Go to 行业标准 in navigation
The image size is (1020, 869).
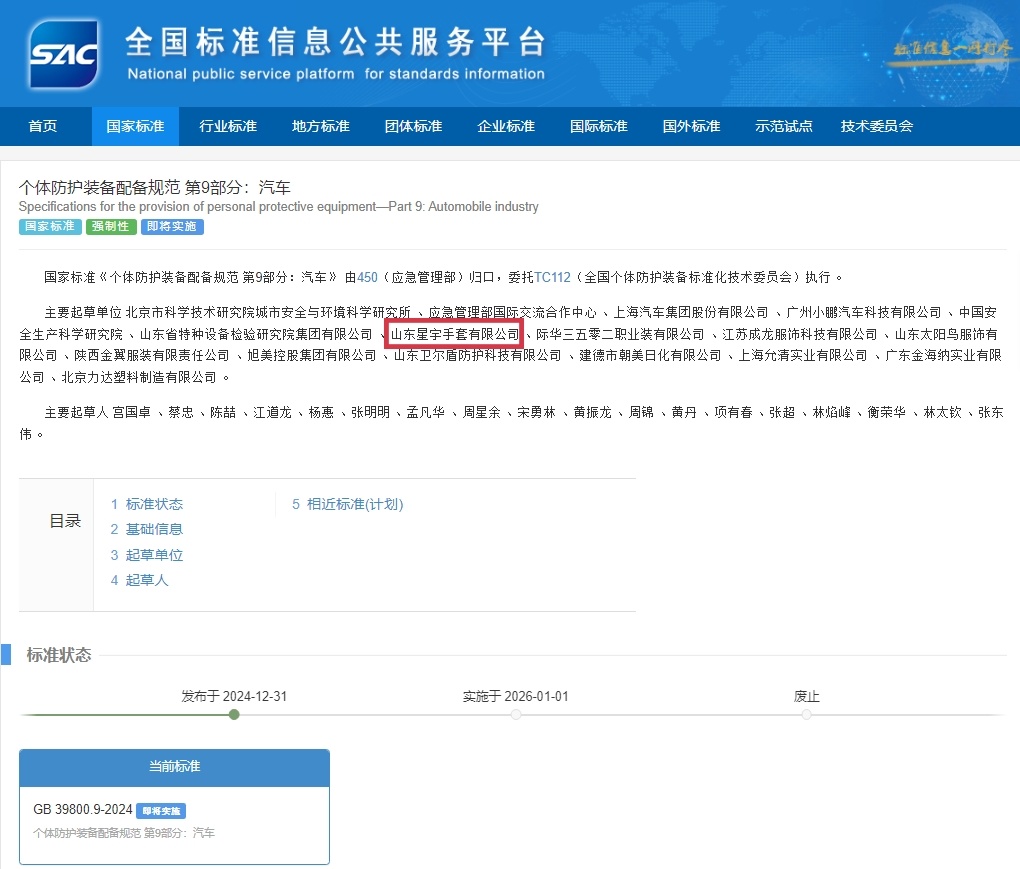click(228, 126)
